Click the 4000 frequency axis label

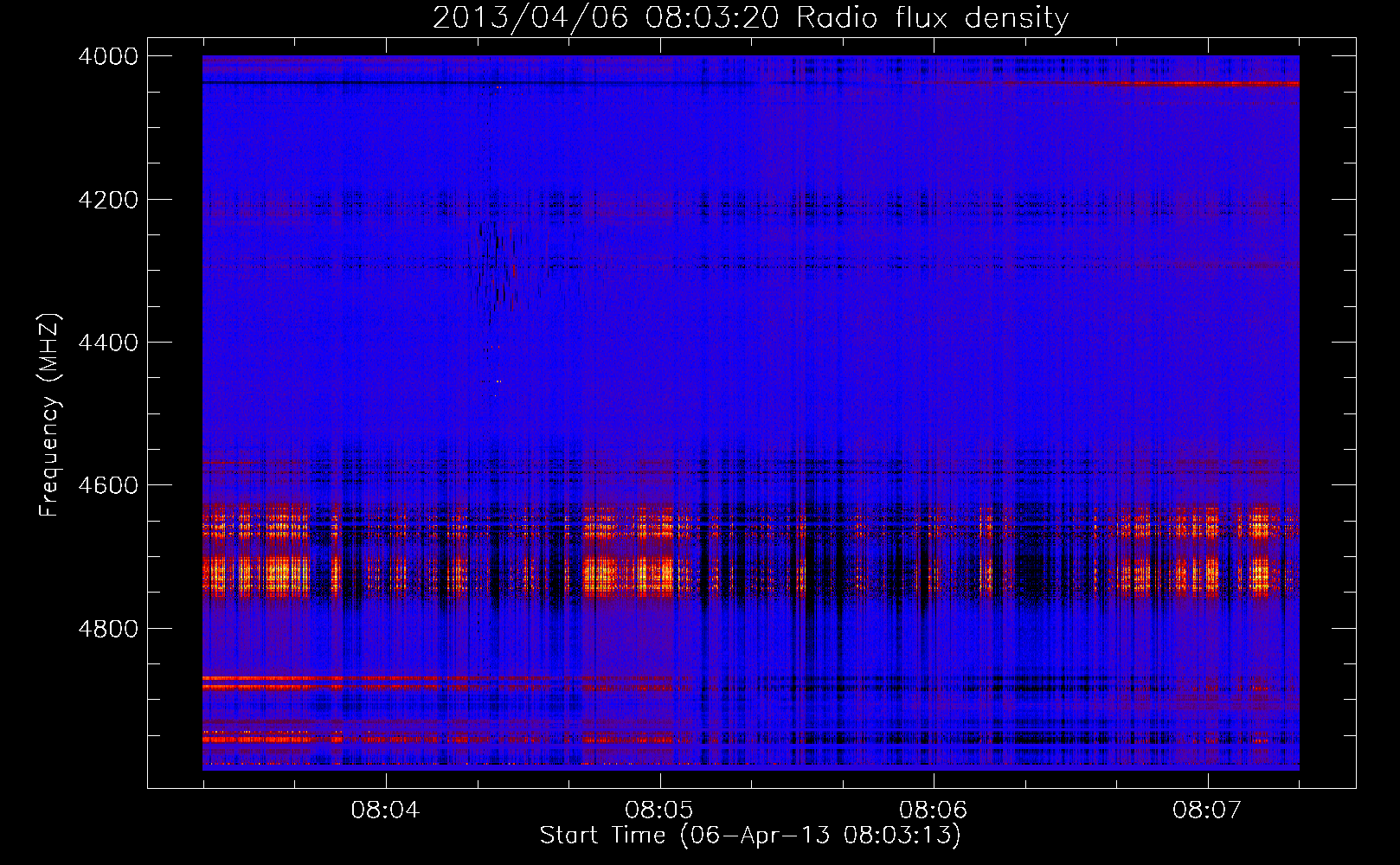pyautogui.click(x=108, y=56)
